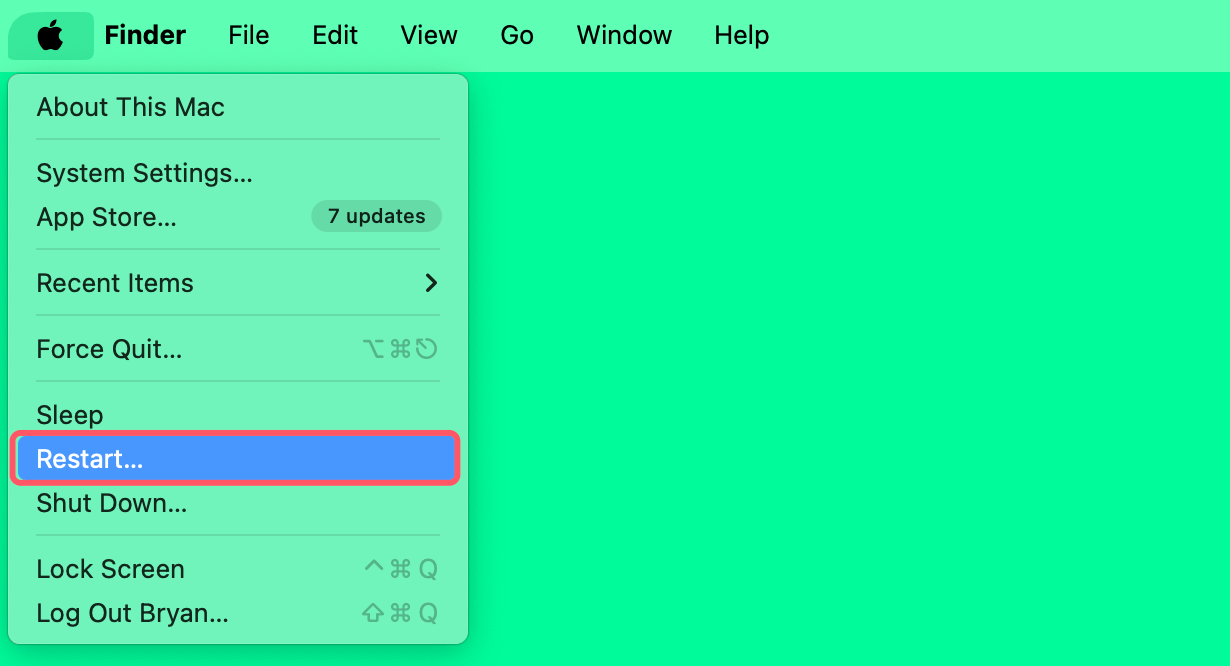Select Shut Down option

[111, 503]
